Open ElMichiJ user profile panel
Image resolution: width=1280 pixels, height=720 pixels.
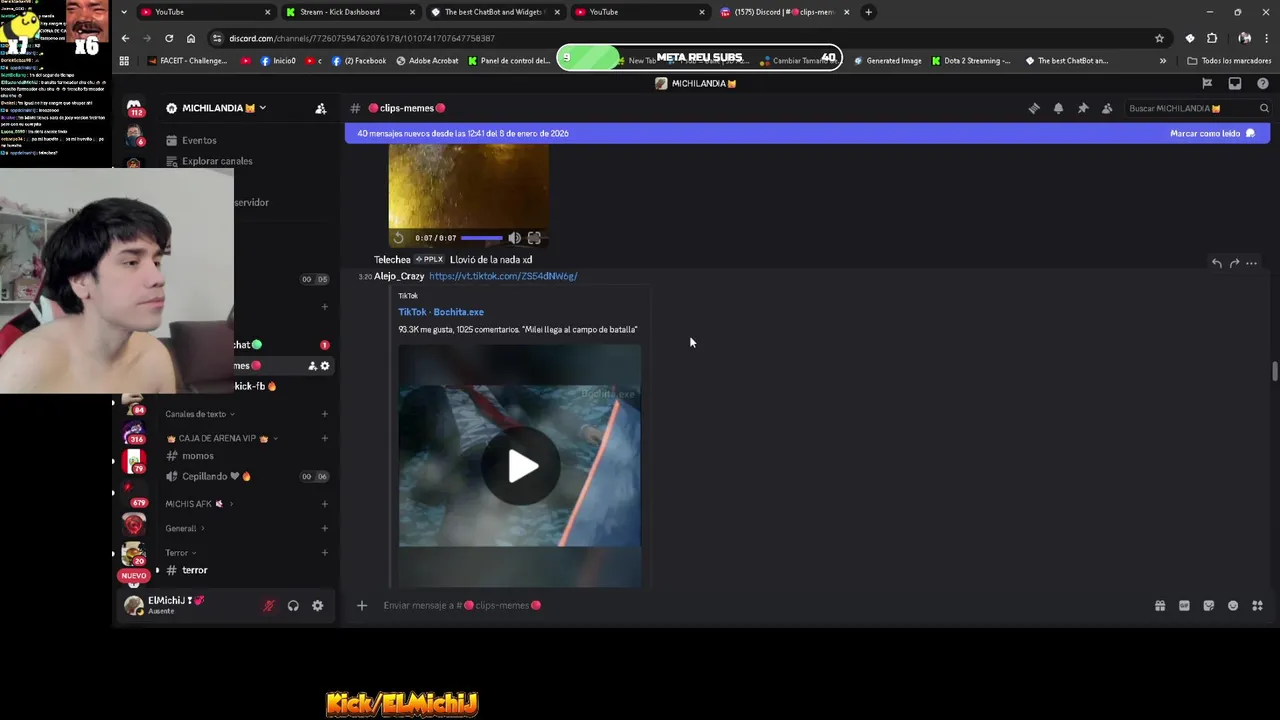pyautogui.click(x=176, y=605)
